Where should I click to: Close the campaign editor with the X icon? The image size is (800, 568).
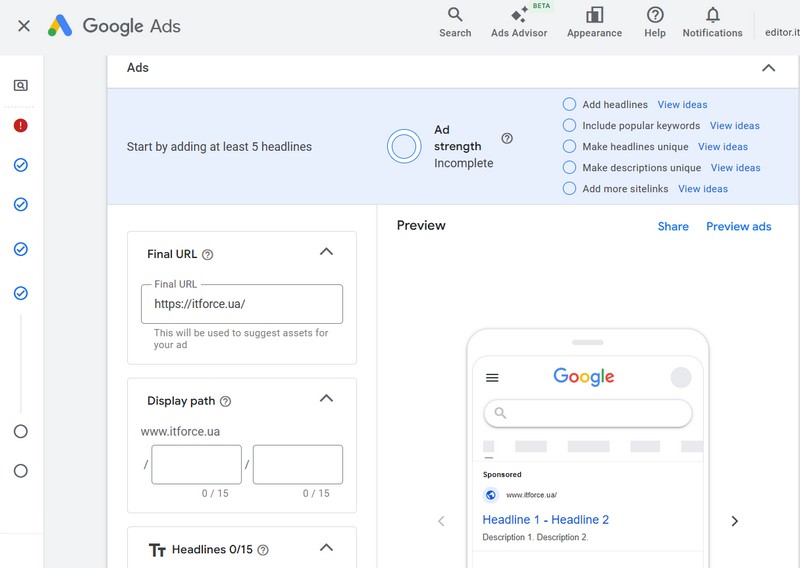pos(23,26)
